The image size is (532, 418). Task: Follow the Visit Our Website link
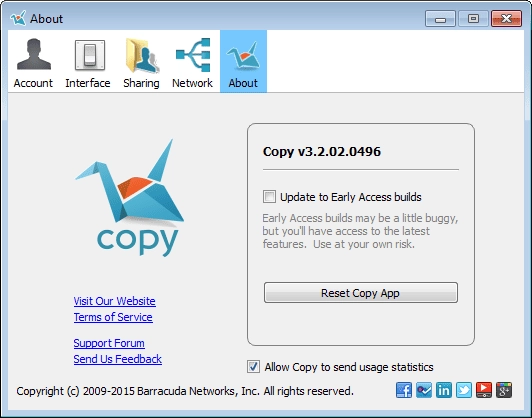(x=115, y=301)
